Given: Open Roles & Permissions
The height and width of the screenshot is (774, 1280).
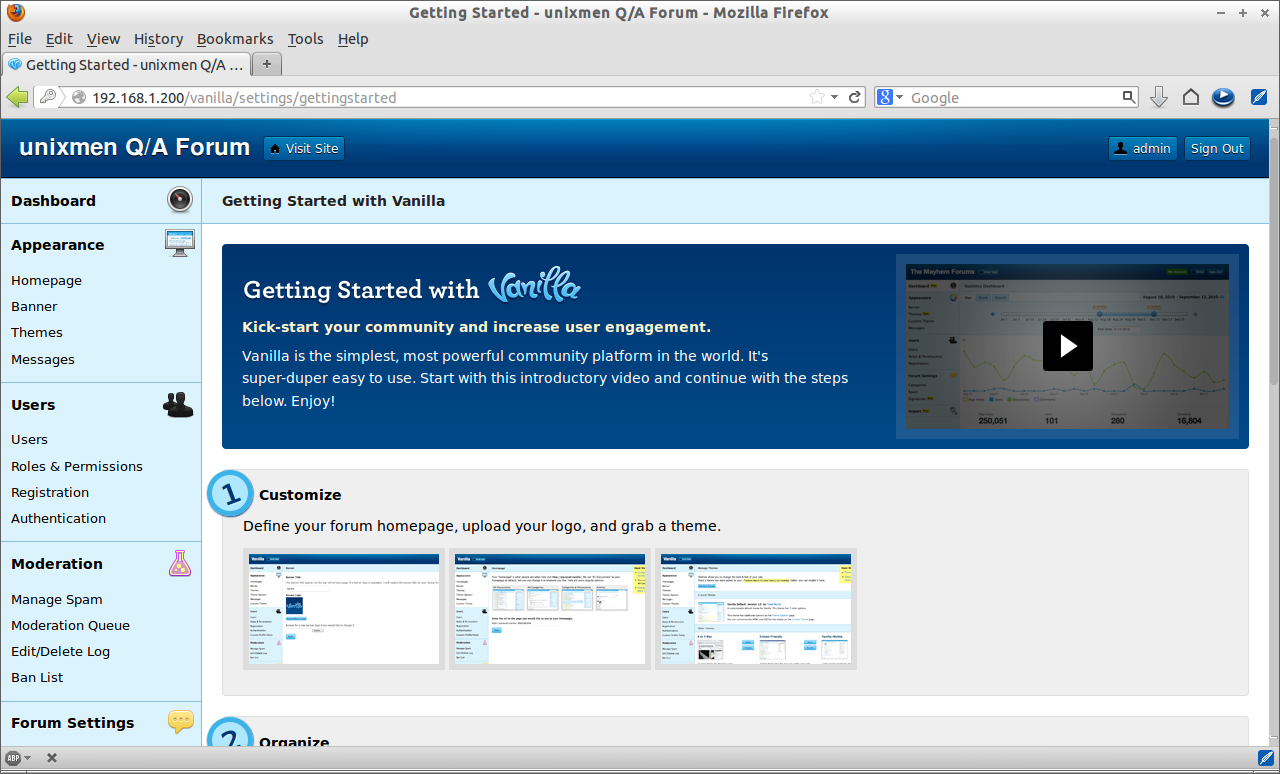Looking at the screenshot, I should (x=77, y=467).
